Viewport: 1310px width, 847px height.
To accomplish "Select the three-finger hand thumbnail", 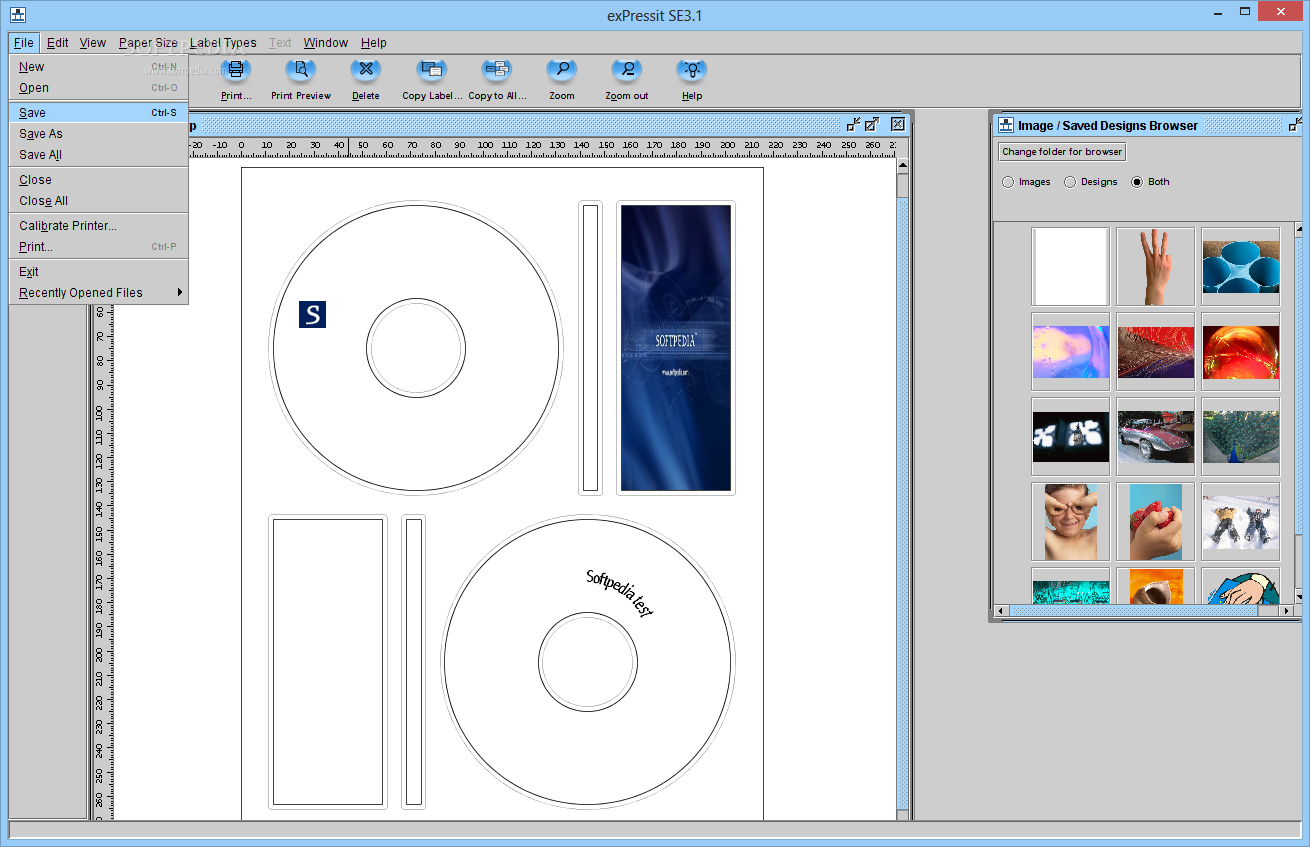I will (x=1155, y=266).
